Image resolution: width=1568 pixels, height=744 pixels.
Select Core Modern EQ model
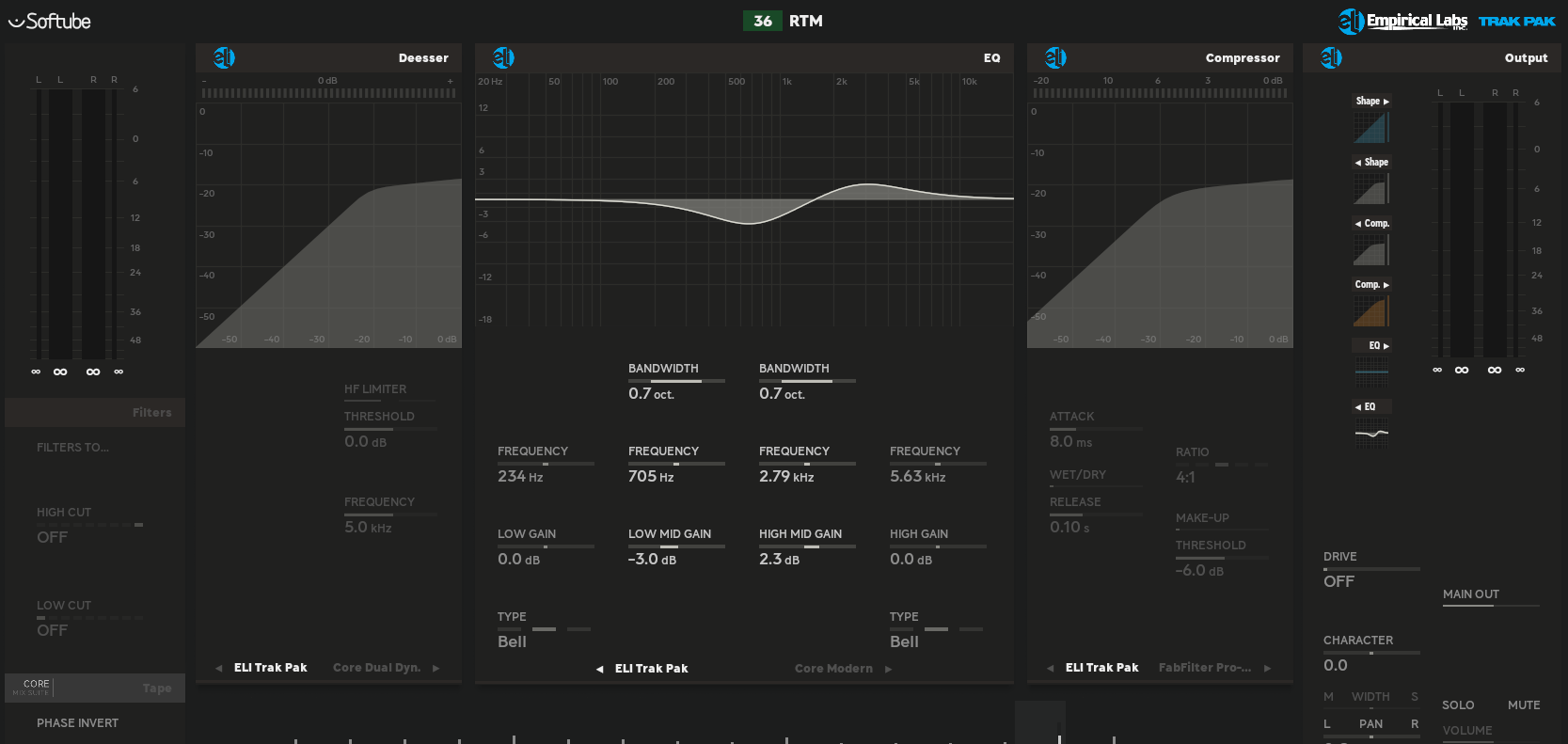pos(833,669)
